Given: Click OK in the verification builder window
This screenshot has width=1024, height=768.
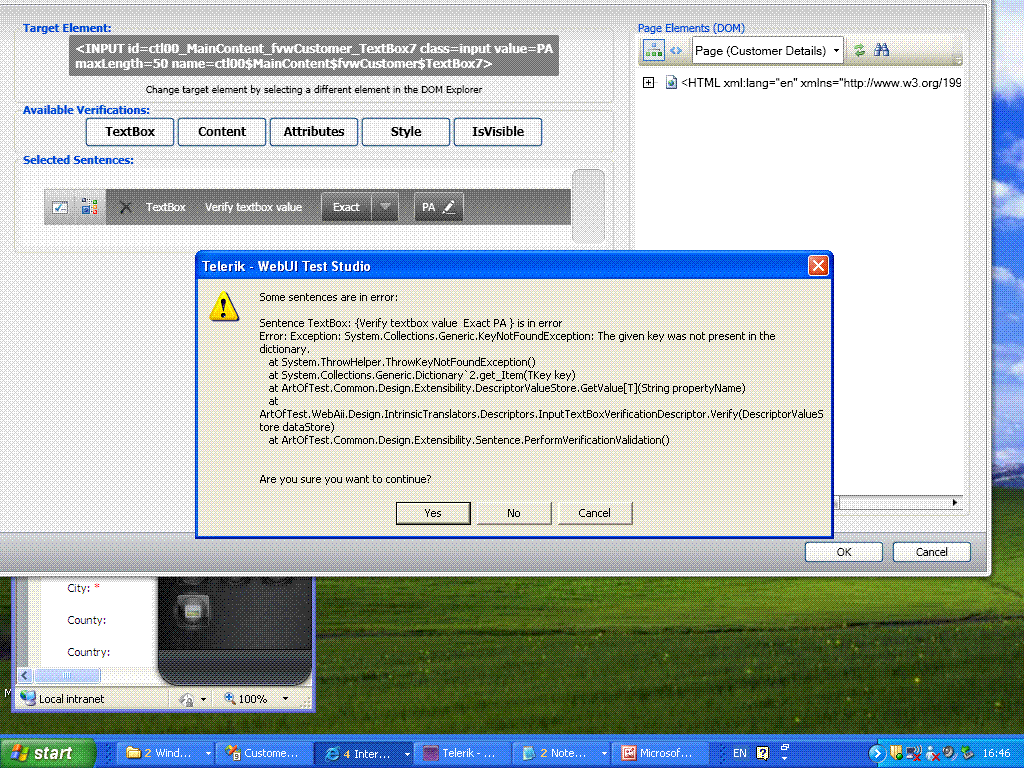Looking at the screenshot, I should (x=844, y=552).
